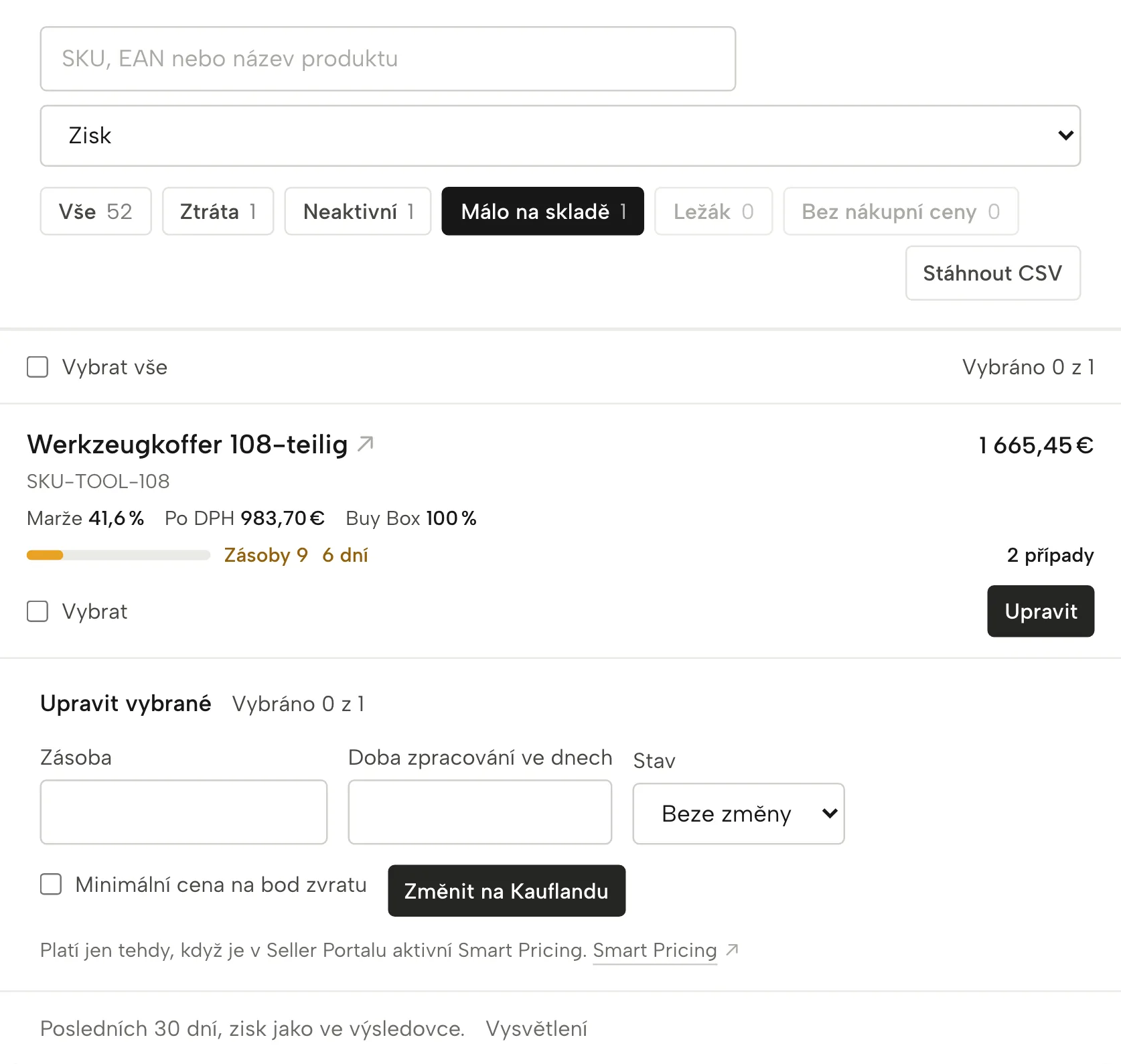Show the Neaktivní filter tab

(x=358, y=212)
